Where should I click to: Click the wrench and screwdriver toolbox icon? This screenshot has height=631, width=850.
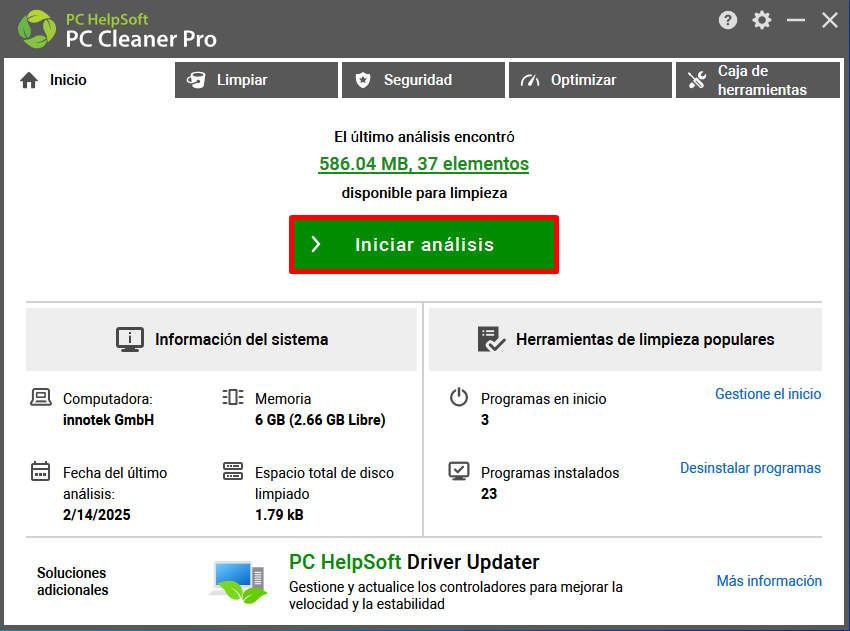(697, 80)
